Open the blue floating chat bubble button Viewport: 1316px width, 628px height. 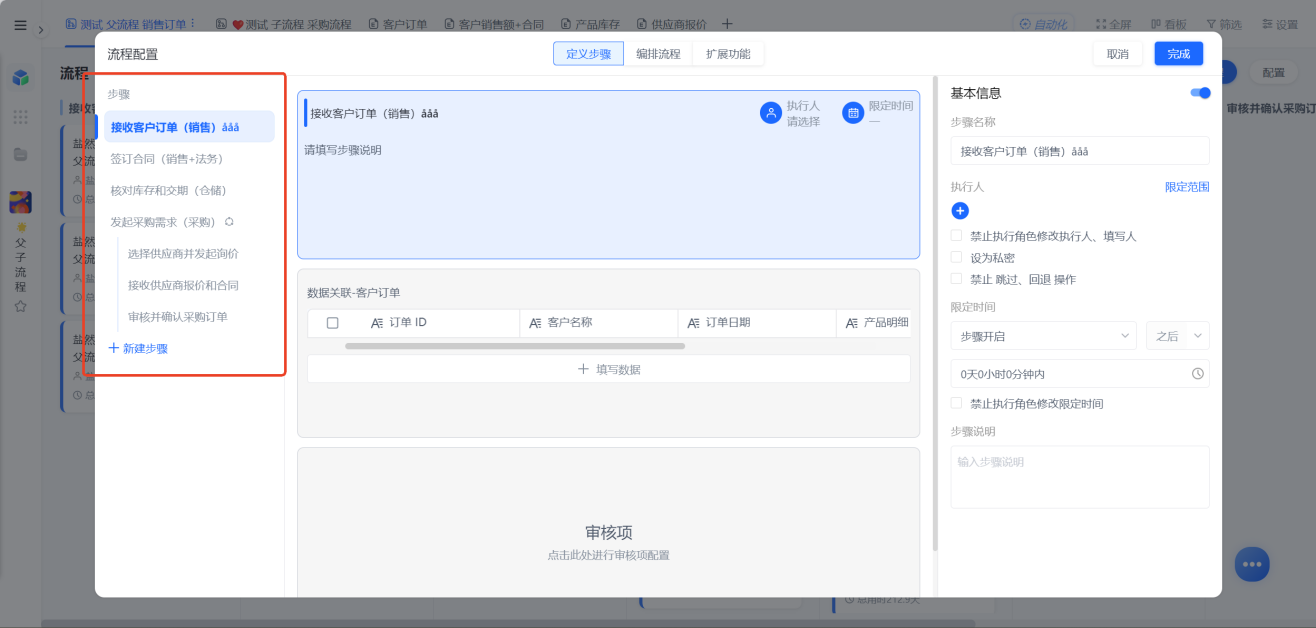tap(1252, 564)
